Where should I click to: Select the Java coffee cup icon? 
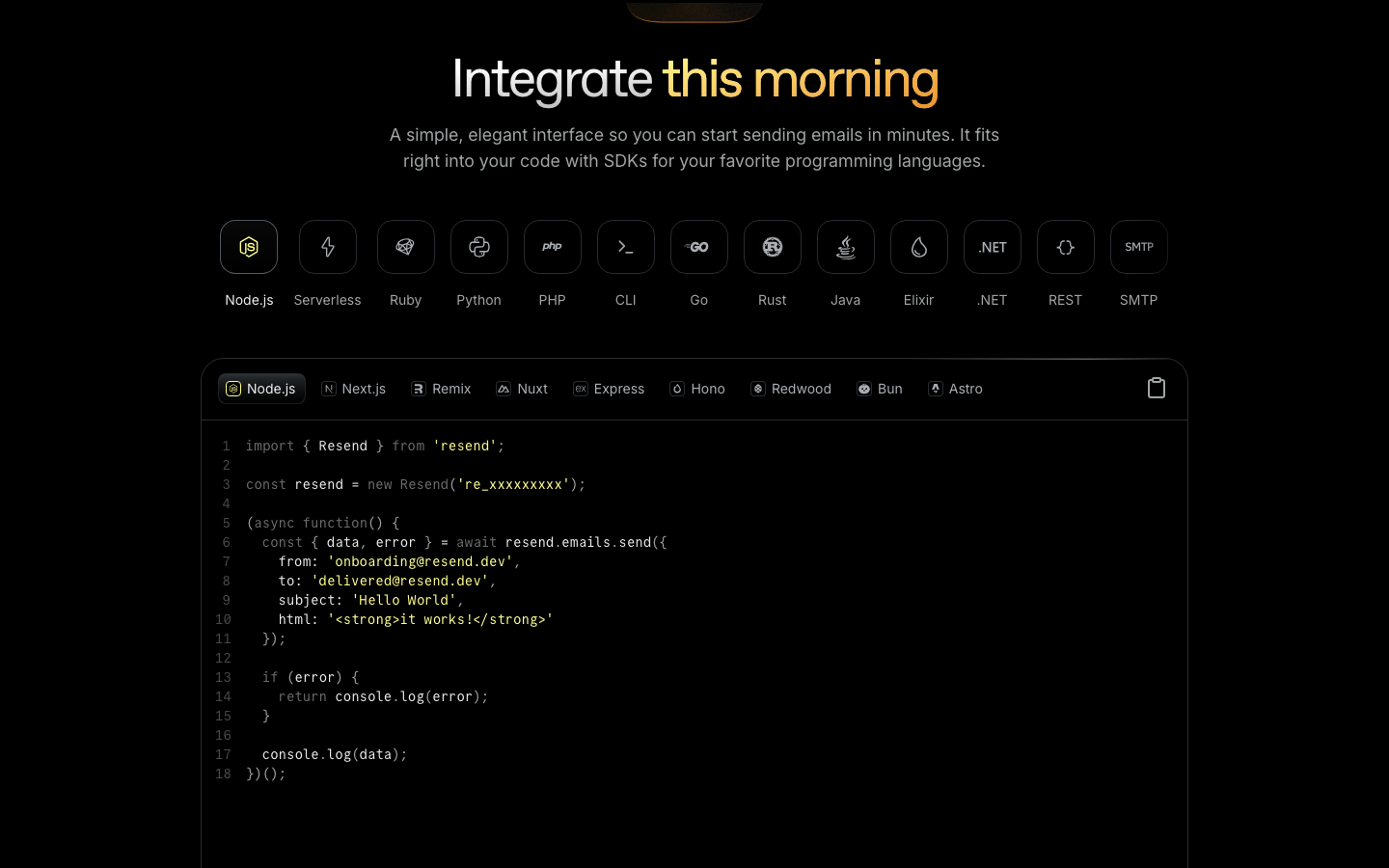pyautogui.click(x=846, y=247)
